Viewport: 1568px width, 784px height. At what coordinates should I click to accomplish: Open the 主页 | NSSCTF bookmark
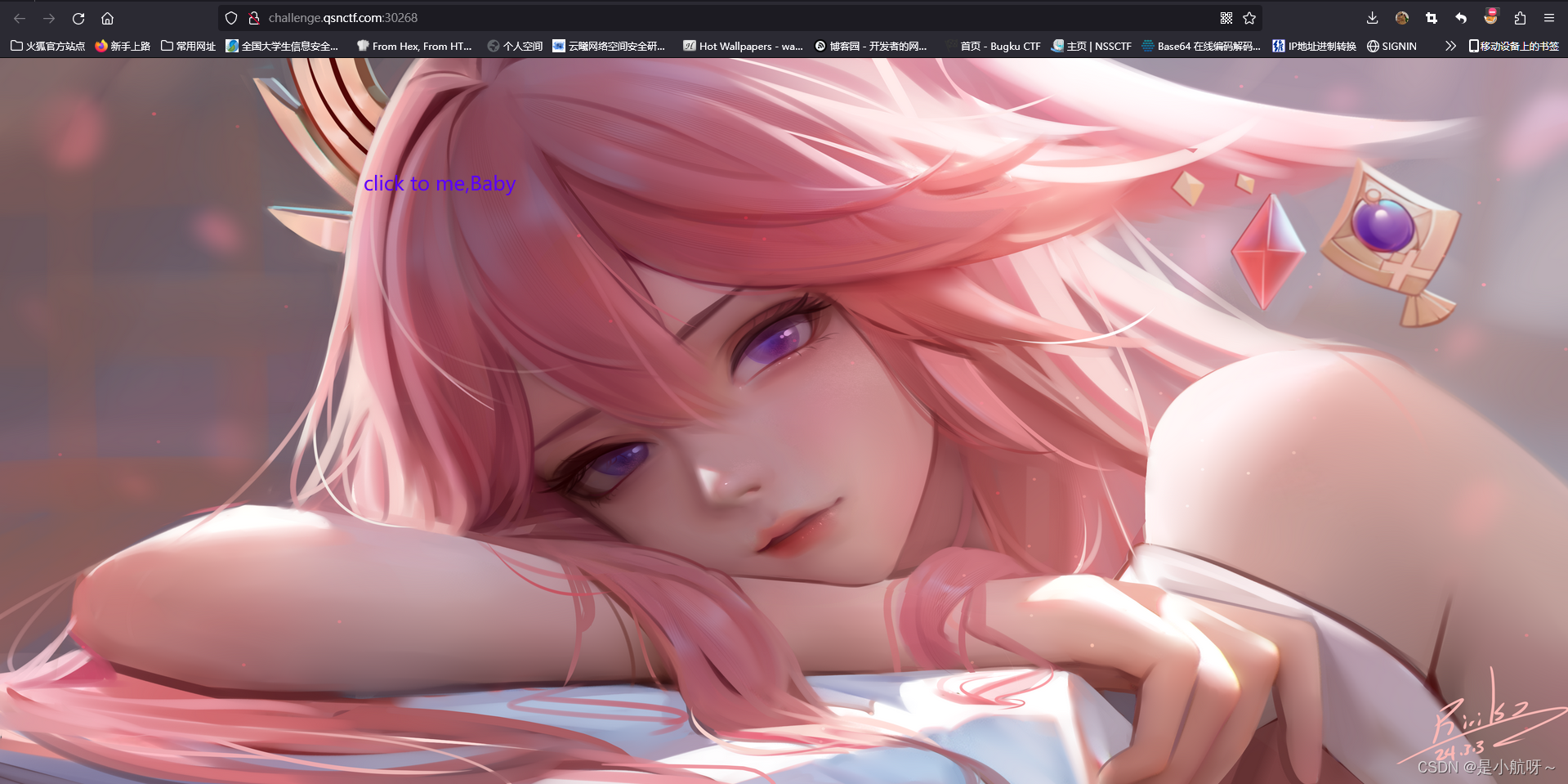1092,46
